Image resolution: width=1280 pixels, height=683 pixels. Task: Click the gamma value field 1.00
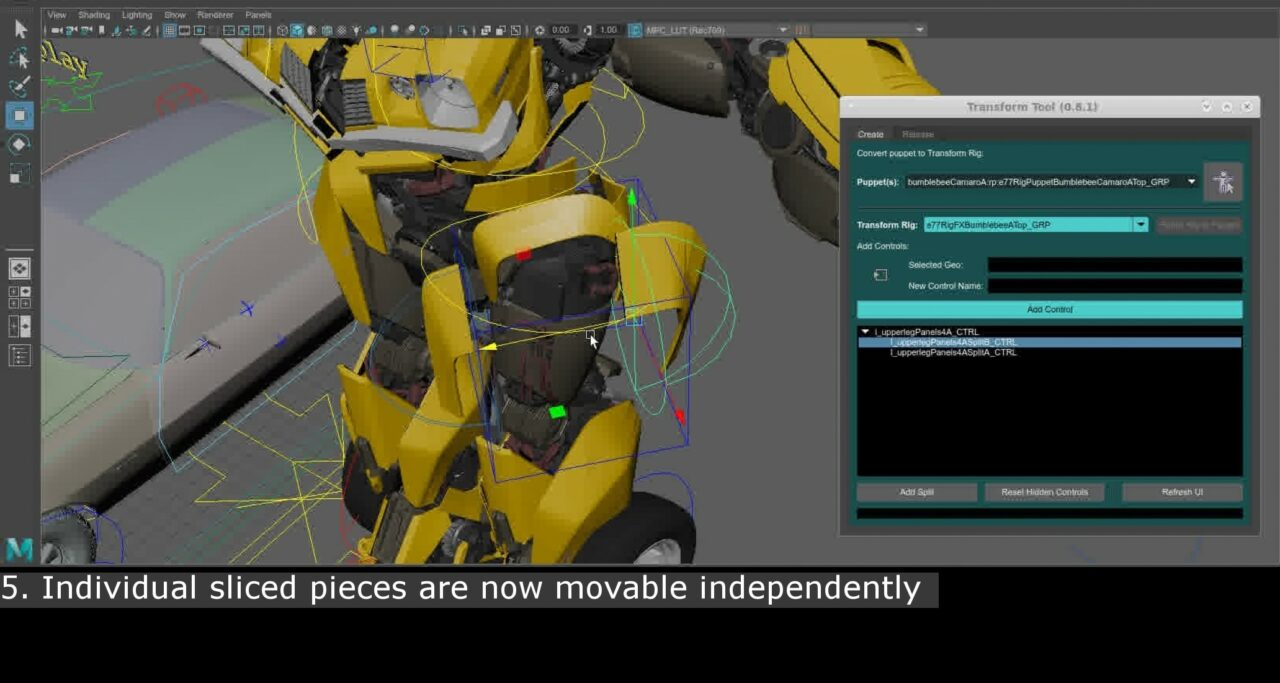(x=609, y=30)
